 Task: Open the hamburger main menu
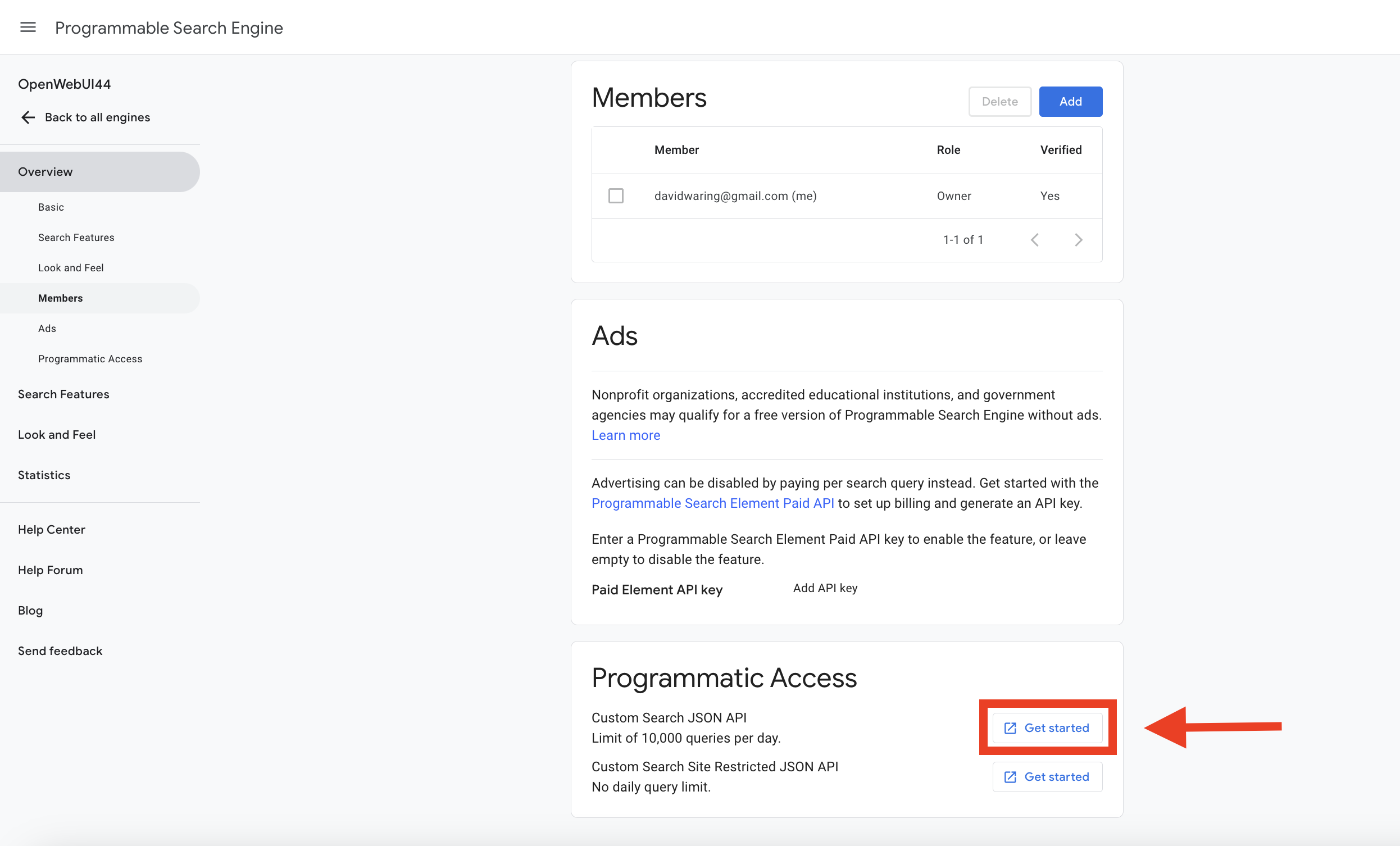tap(28, 28)
